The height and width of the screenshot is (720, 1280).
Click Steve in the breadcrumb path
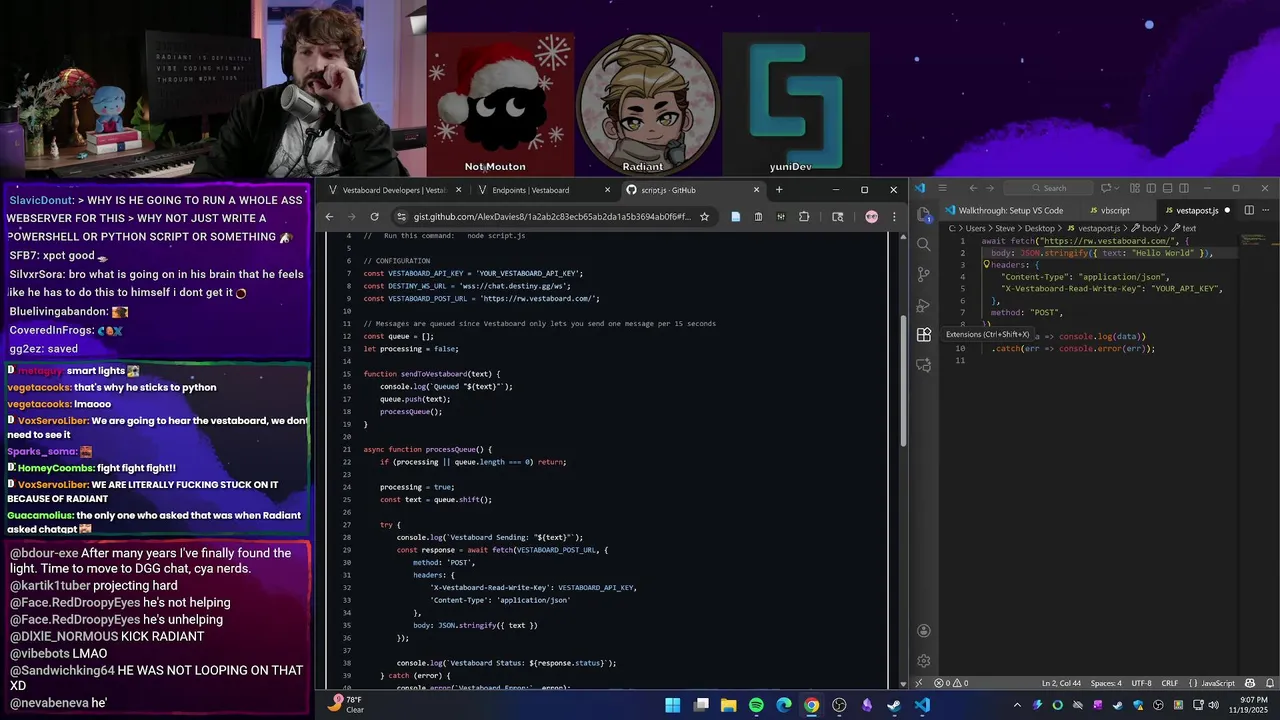tap(1007, 228)
